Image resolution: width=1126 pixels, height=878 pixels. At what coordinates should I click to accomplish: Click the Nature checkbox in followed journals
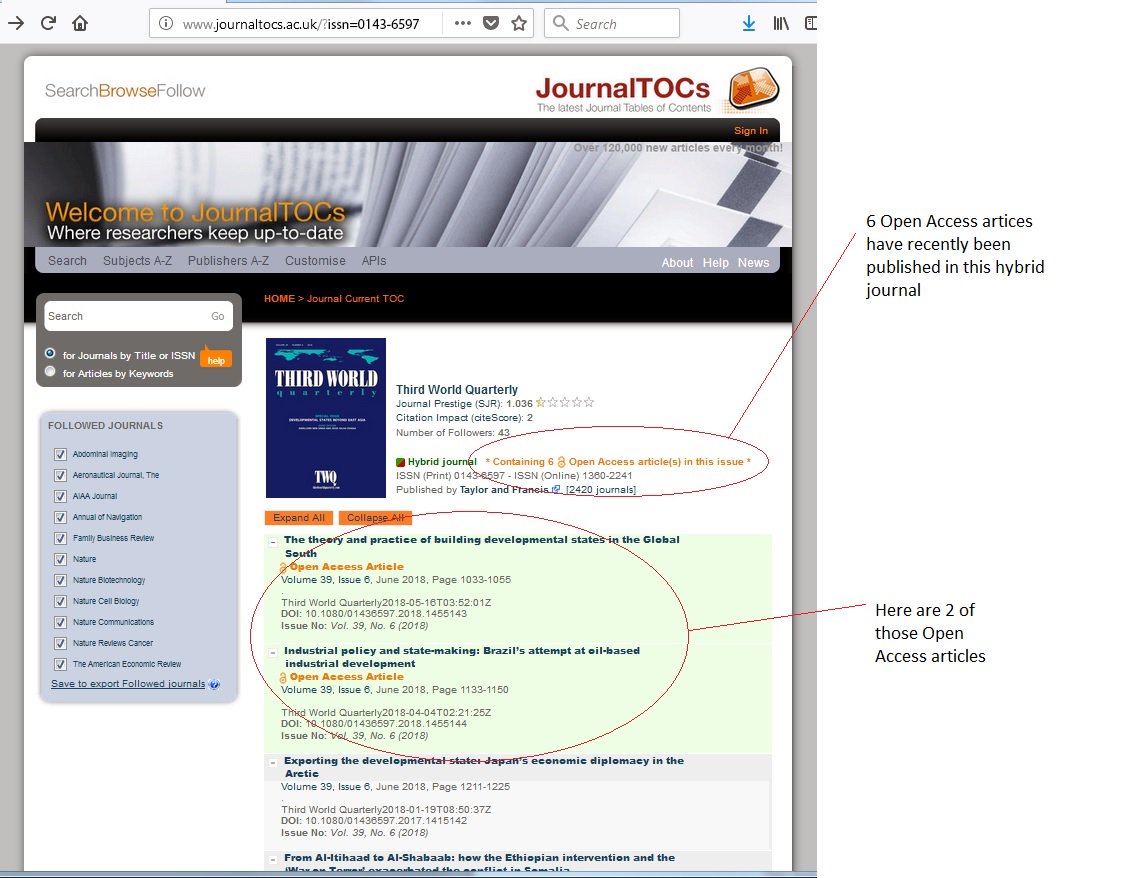pos(60,559)
